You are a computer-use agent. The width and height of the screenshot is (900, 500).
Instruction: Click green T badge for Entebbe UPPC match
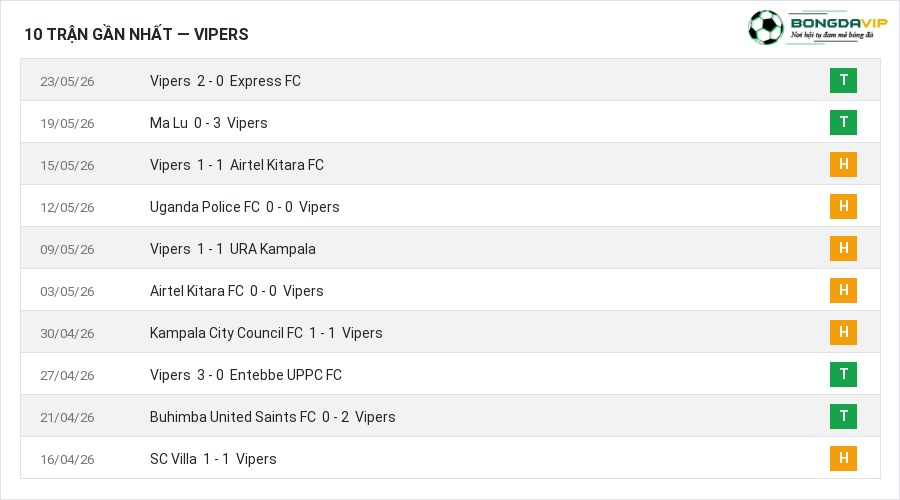click(x=843, y=374)
